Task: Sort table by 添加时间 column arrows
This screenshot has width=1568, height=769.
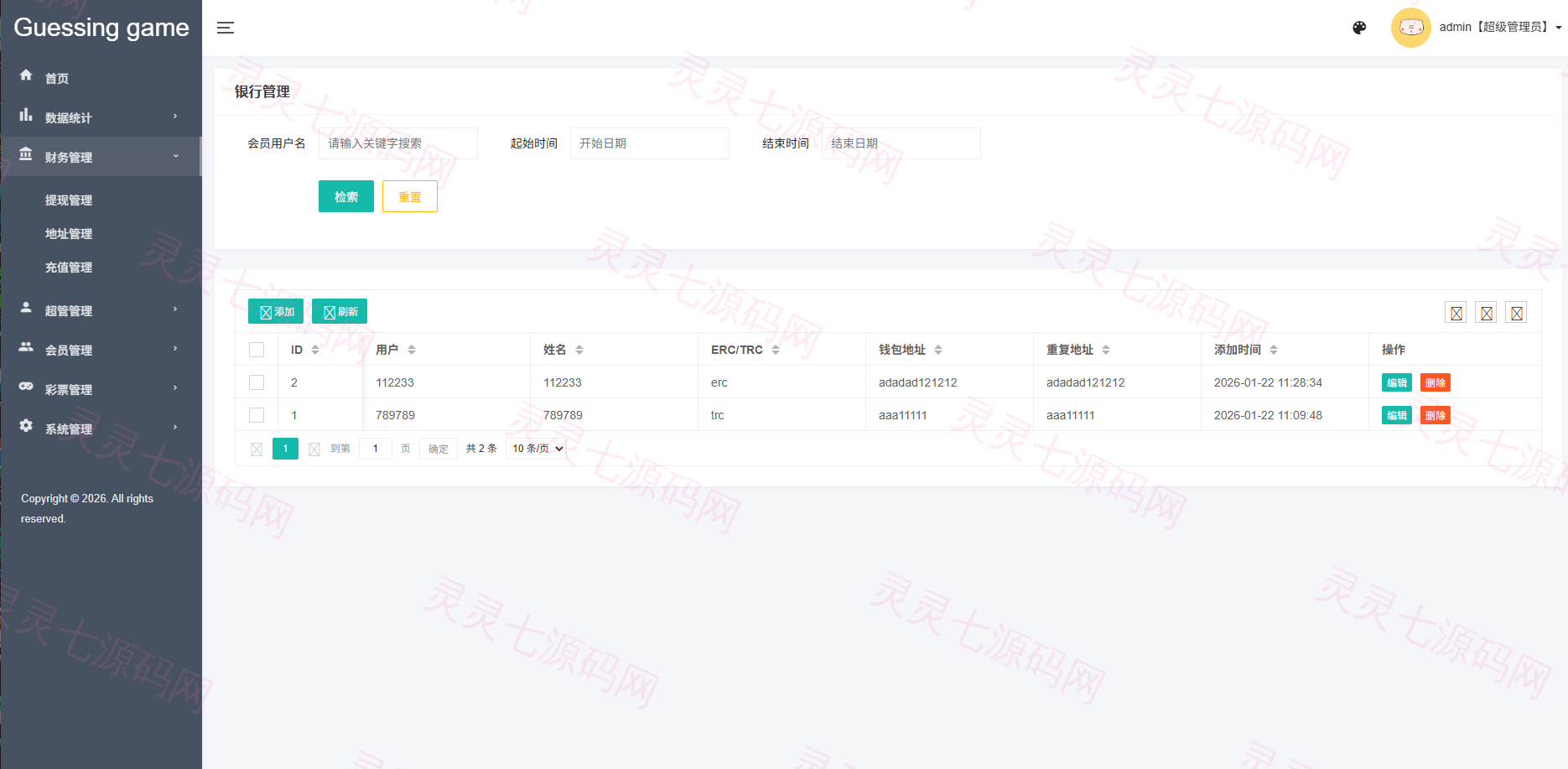Action: pyautogui.click(x=1274, y=350)
